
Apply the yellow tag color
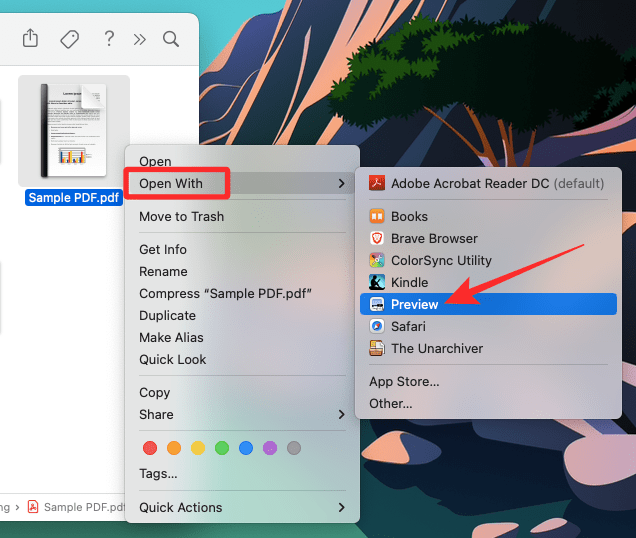(198, 448)
